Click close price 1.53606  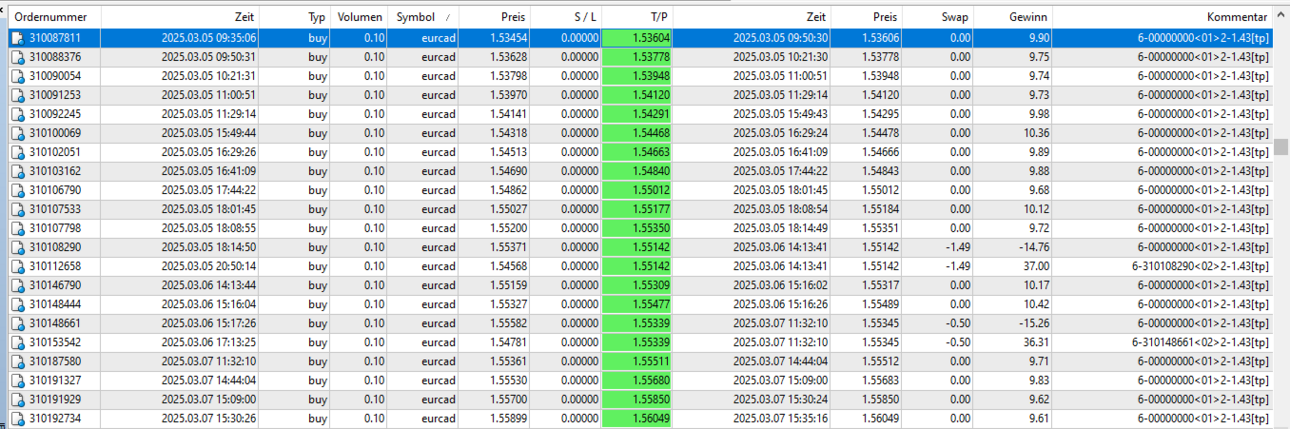pyautogui.click(x=880, y=38)
